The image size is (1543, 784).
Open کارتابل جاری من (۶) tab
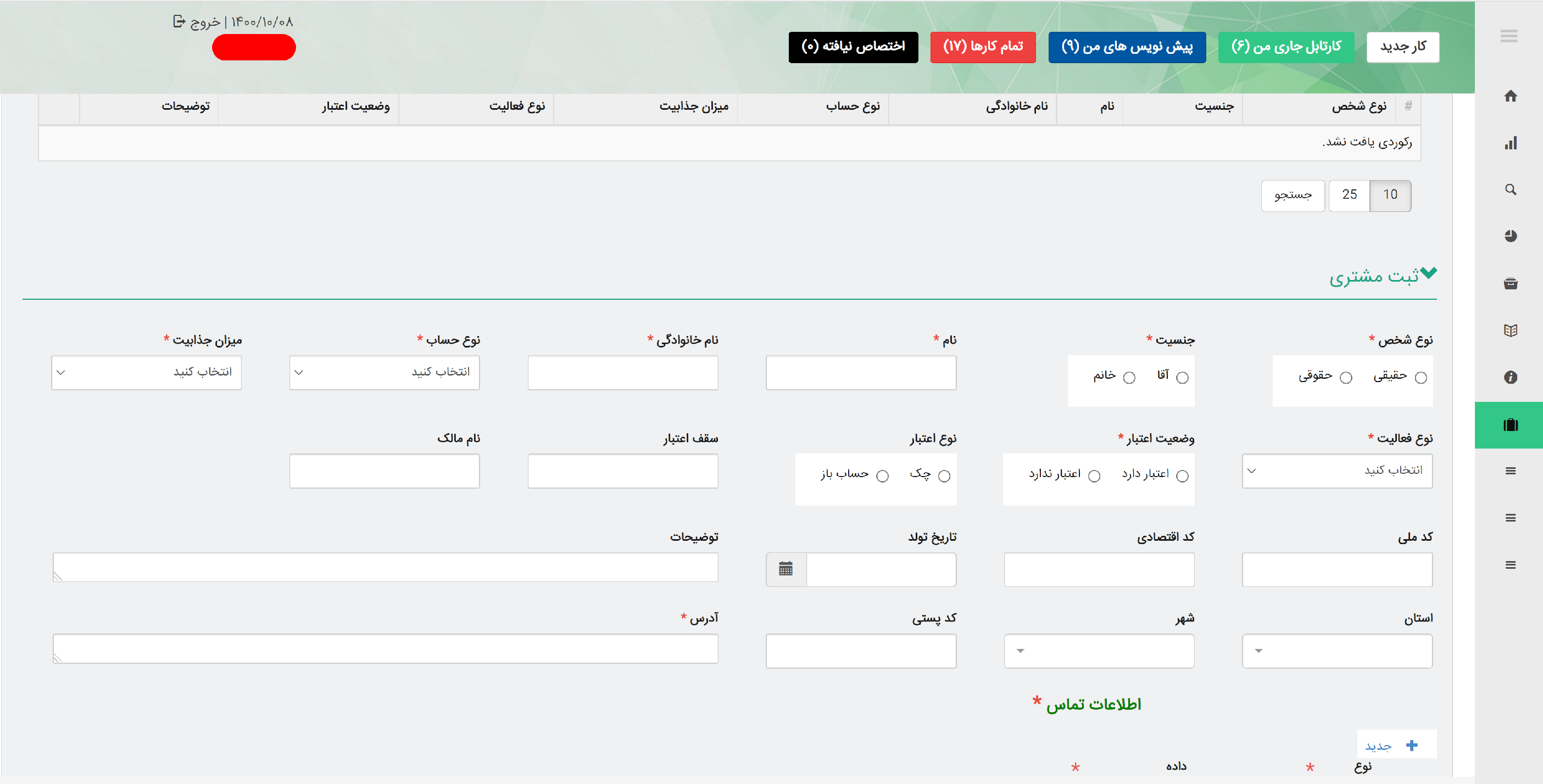click(x=1285, y=47)
